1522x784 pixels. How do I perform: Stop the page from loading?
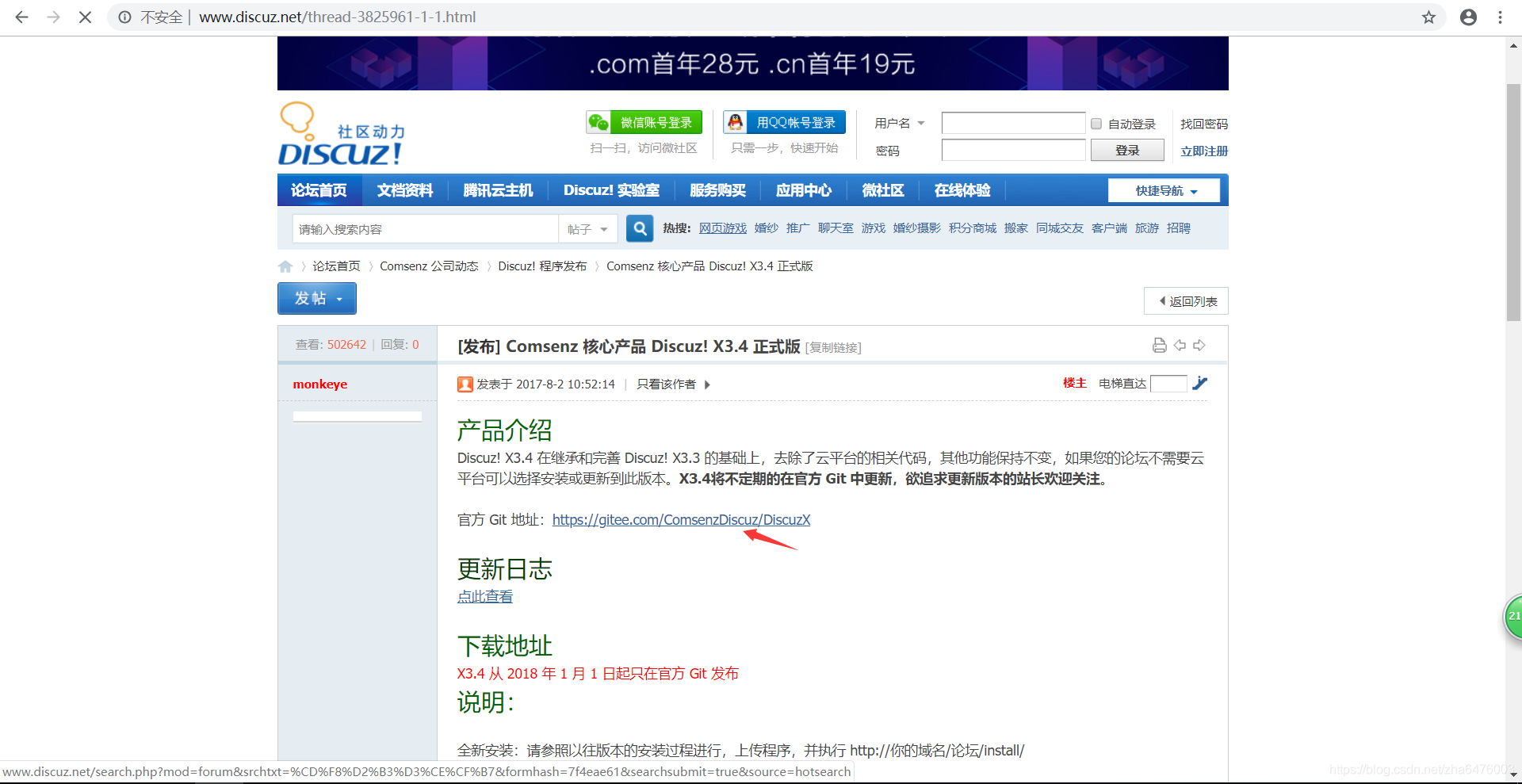85,17
